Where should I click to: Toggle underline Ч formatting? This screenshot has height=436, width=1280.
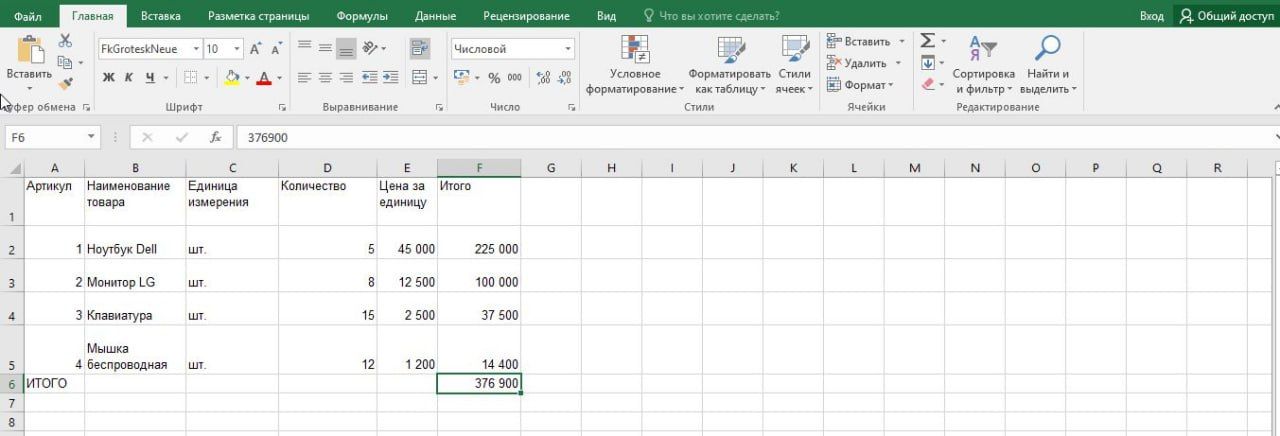(x=150, y=78)
